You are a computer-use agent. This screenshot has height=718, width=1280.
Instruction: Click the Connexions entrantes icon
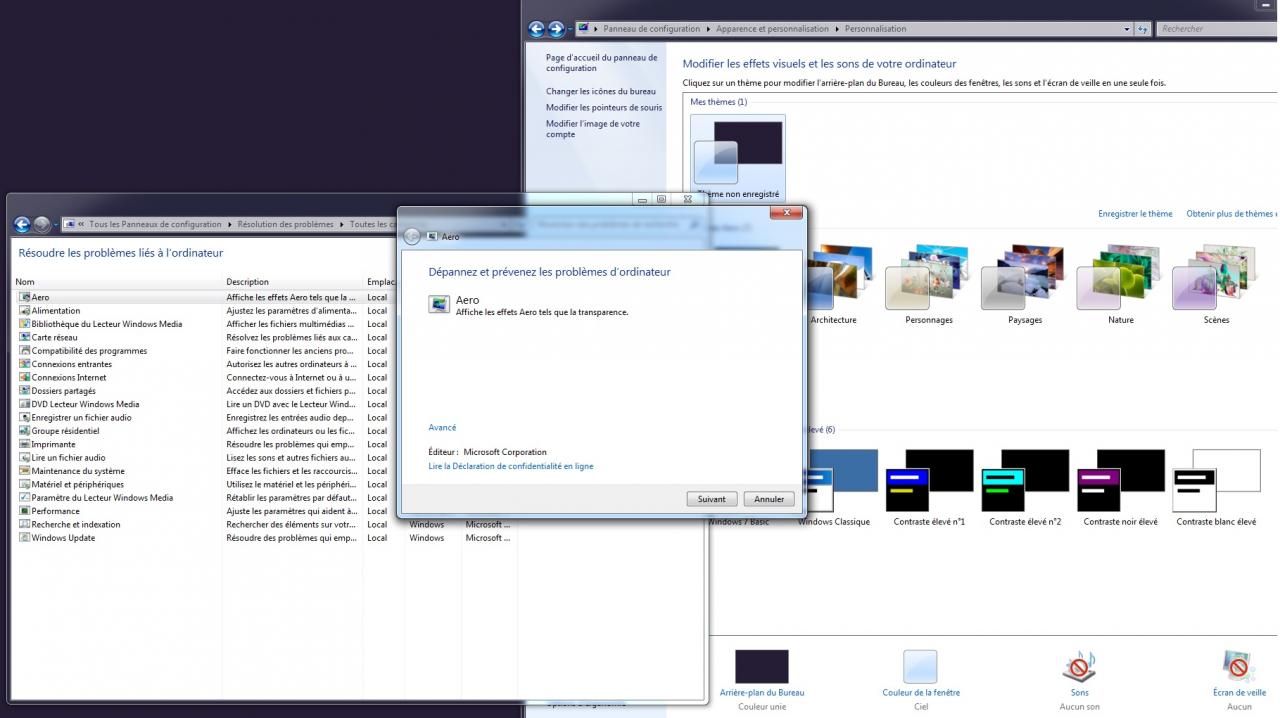[x=24, y=364]
